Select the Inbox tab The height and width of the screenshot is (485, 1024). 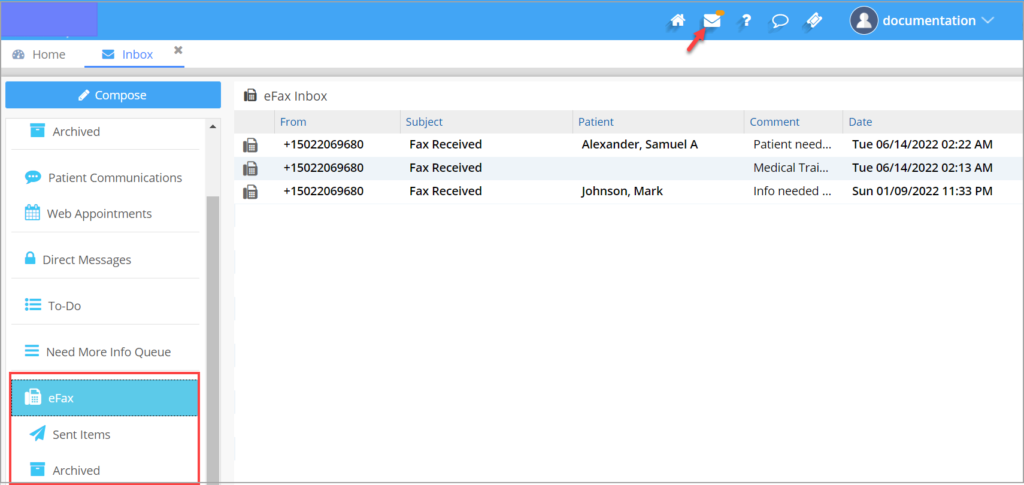tap(127, 55)
